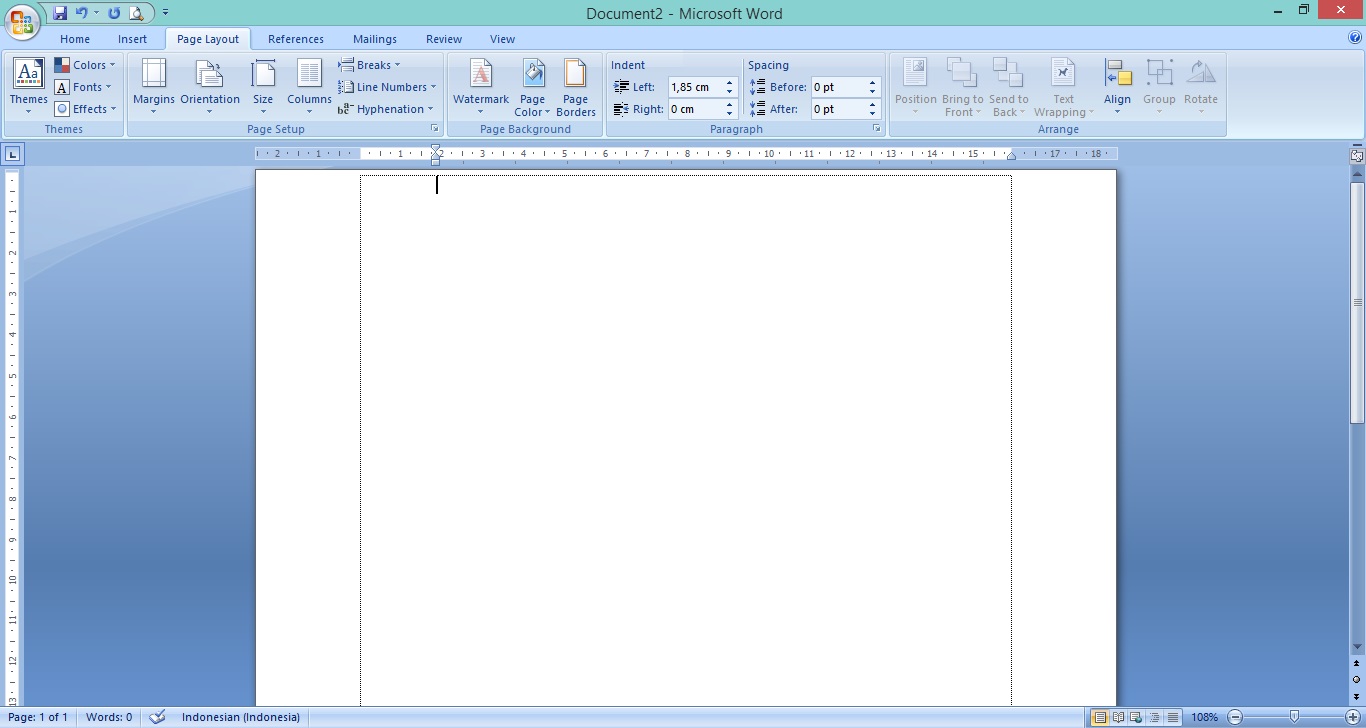The height and width of the screenshot is (728, 1366).
Task: Decrease the Indent Right value
Action: click(730, 114)
